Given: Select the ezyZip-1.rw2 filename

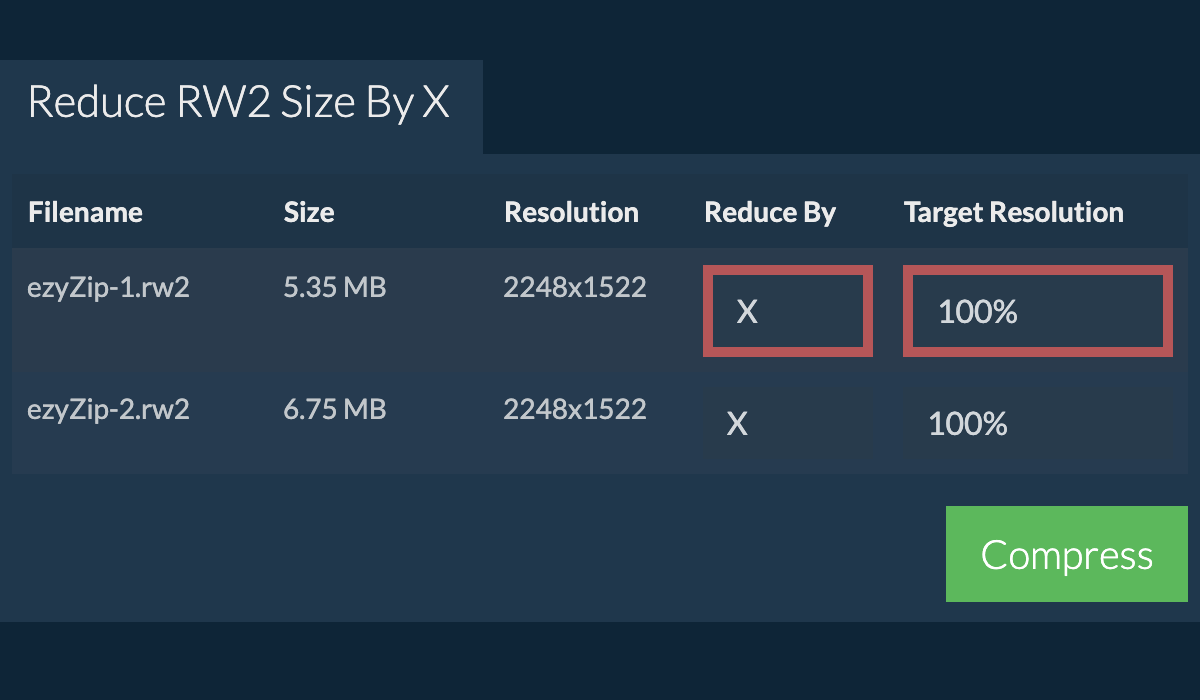Looking at the screenshot, I should [x=108, y=287].
